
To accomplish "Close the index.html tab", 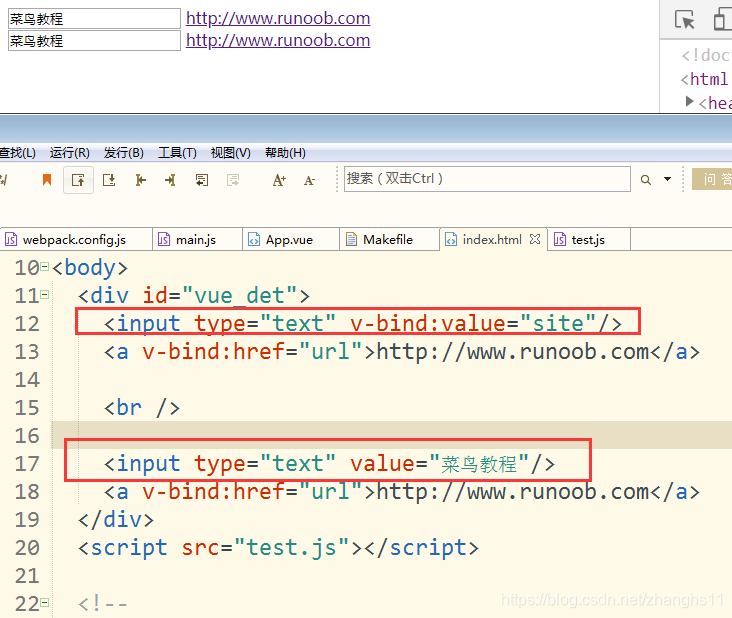I will coord(535,239).
